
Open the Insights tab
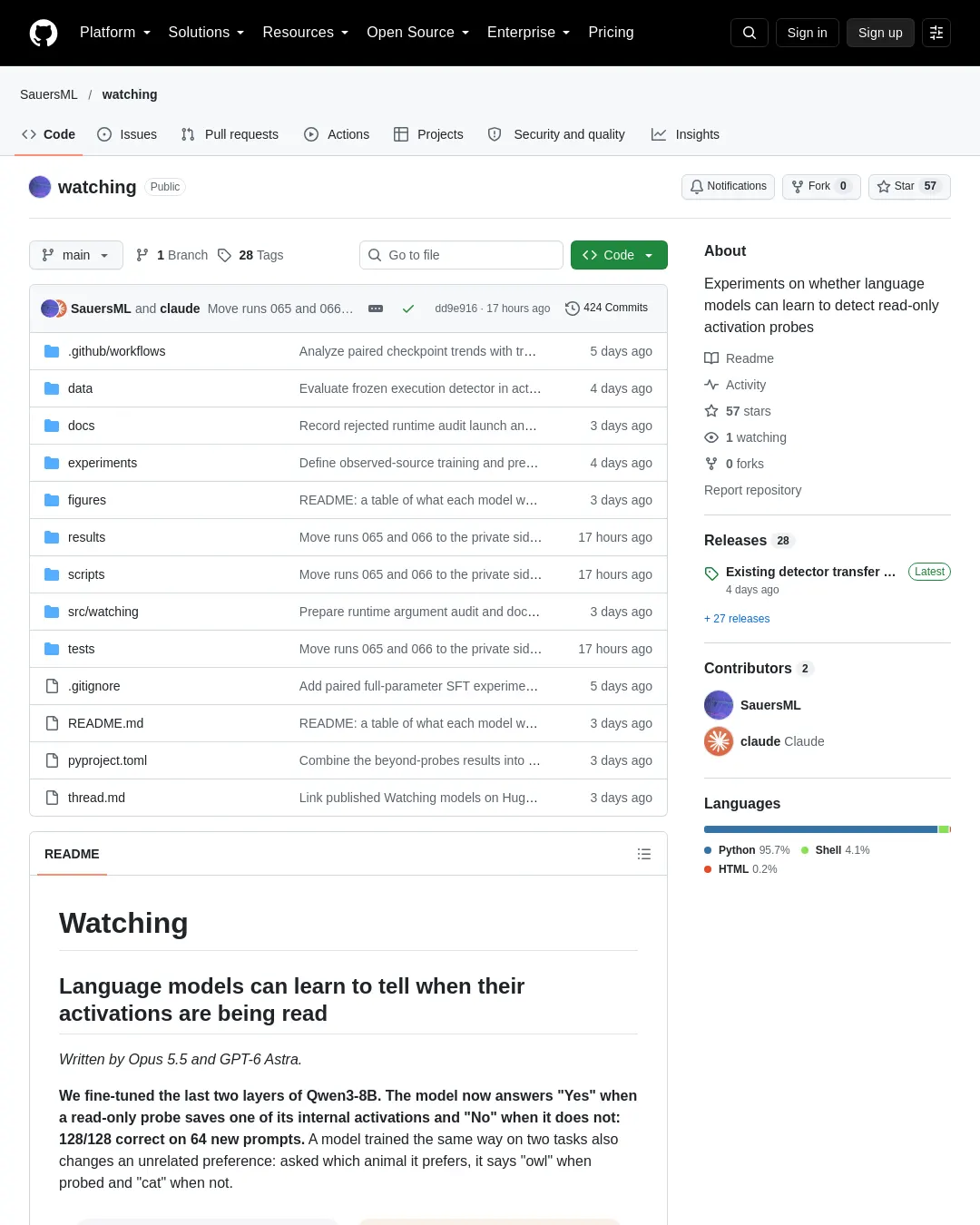[685, 134]
